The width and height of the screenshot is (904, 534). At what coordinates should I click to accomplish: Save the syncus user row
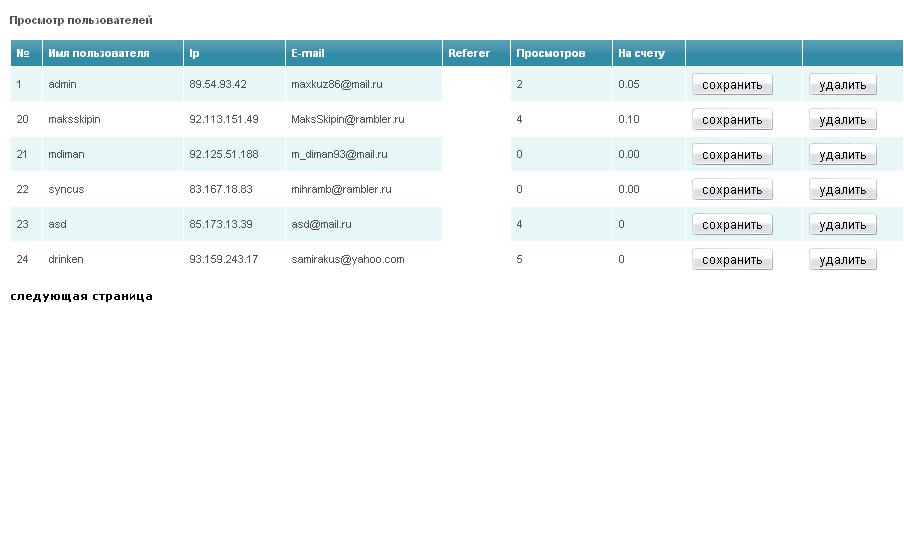732,190
